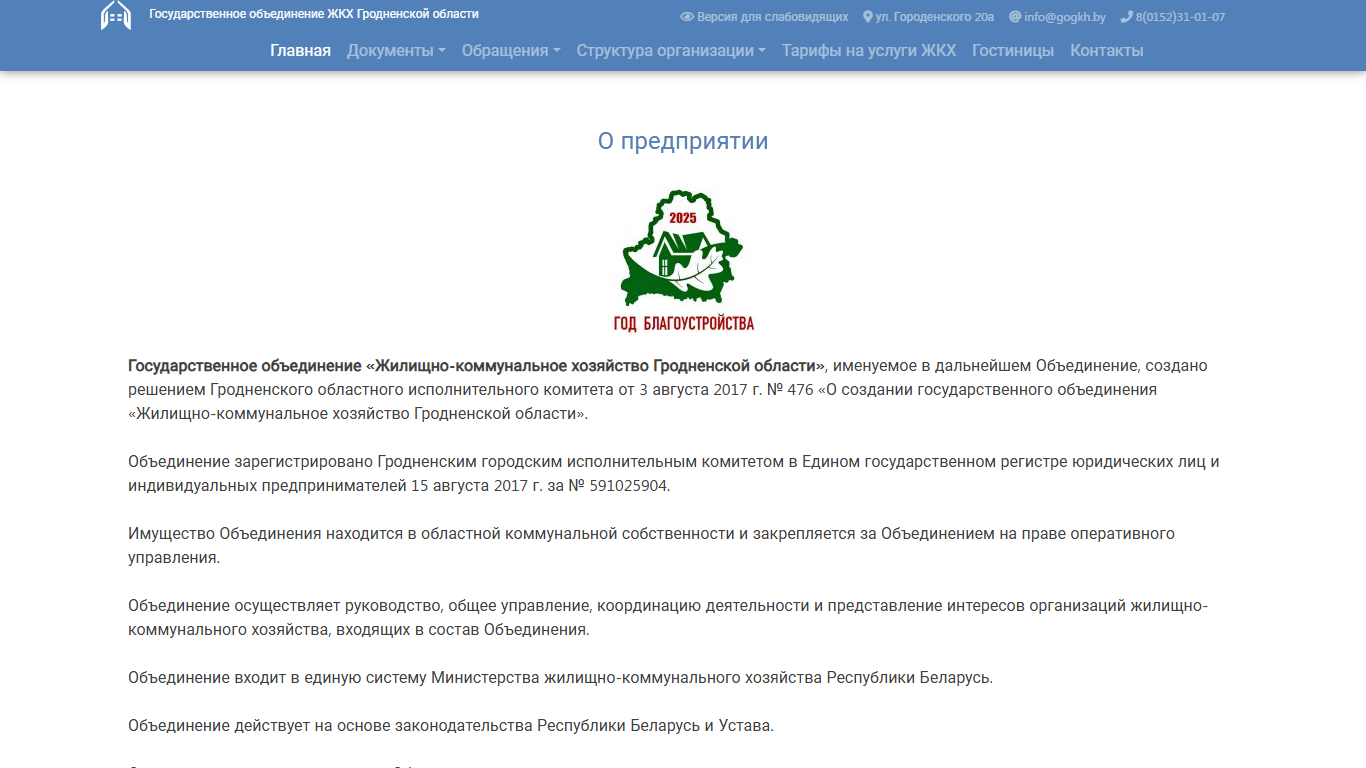Expand the 'Обращения' dropdown menu
The image size is (1366, 768).
click(511, 51)
